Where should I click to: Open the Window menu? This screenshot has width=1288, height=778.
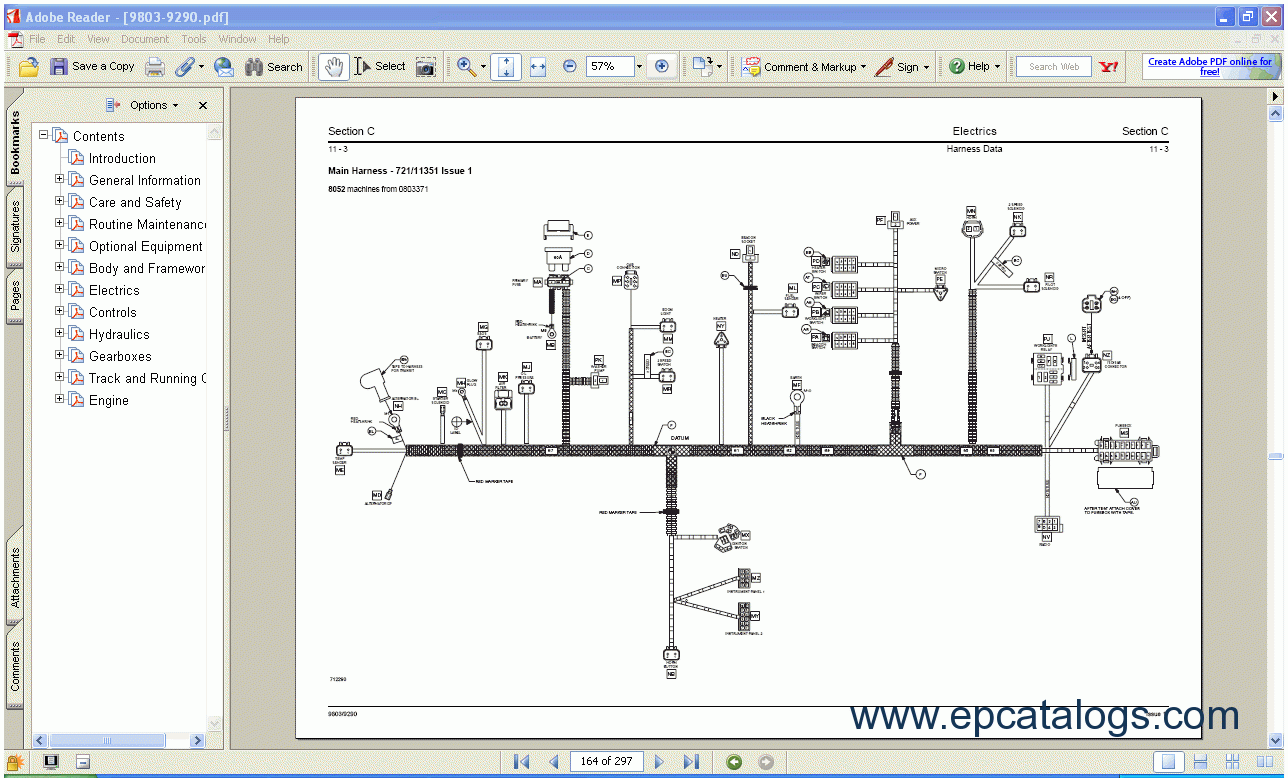coord(237,39)
